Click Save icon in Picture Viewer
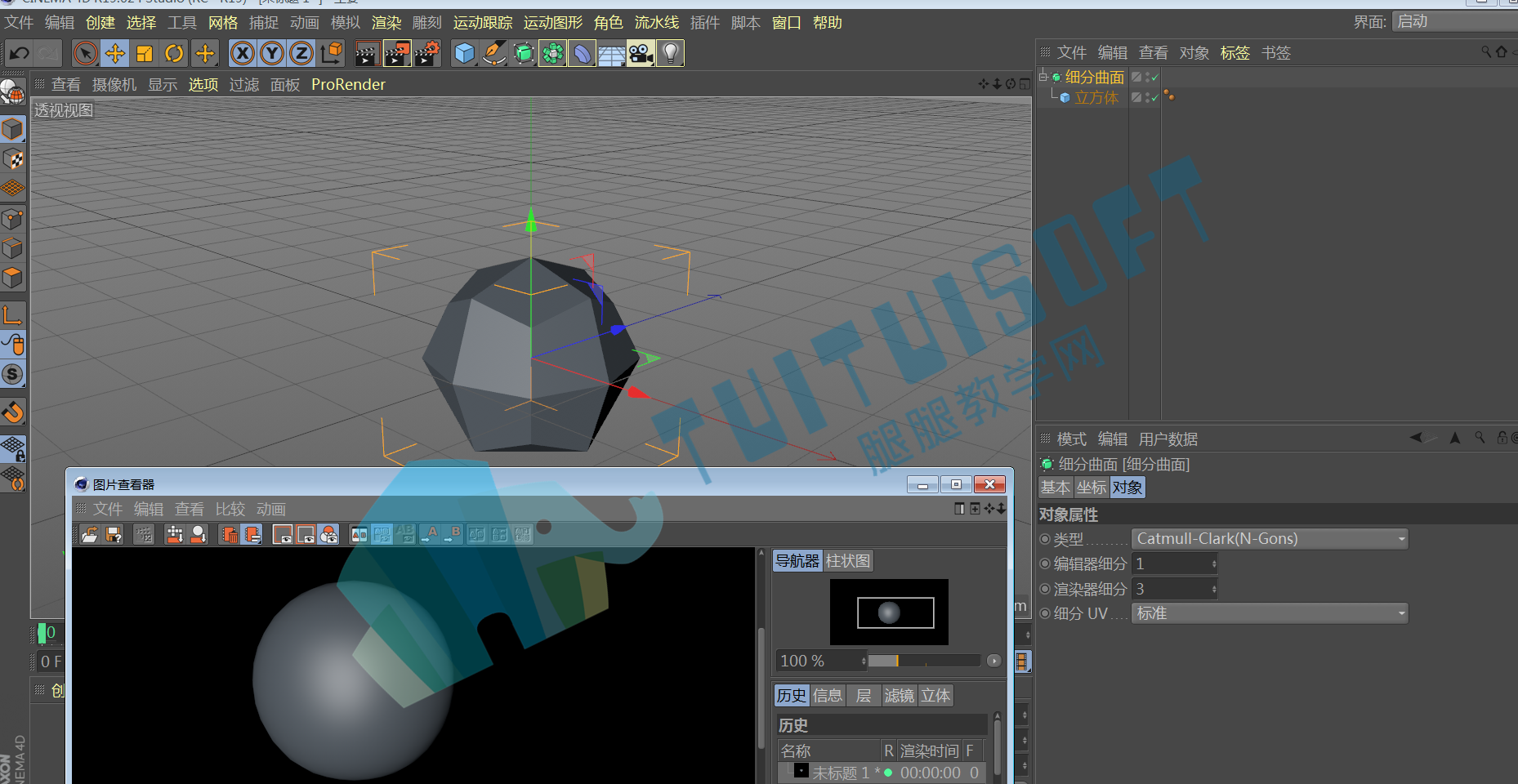Image resolution: width=1518 pixels, height=784 pixels. click(x=114, y=535)
